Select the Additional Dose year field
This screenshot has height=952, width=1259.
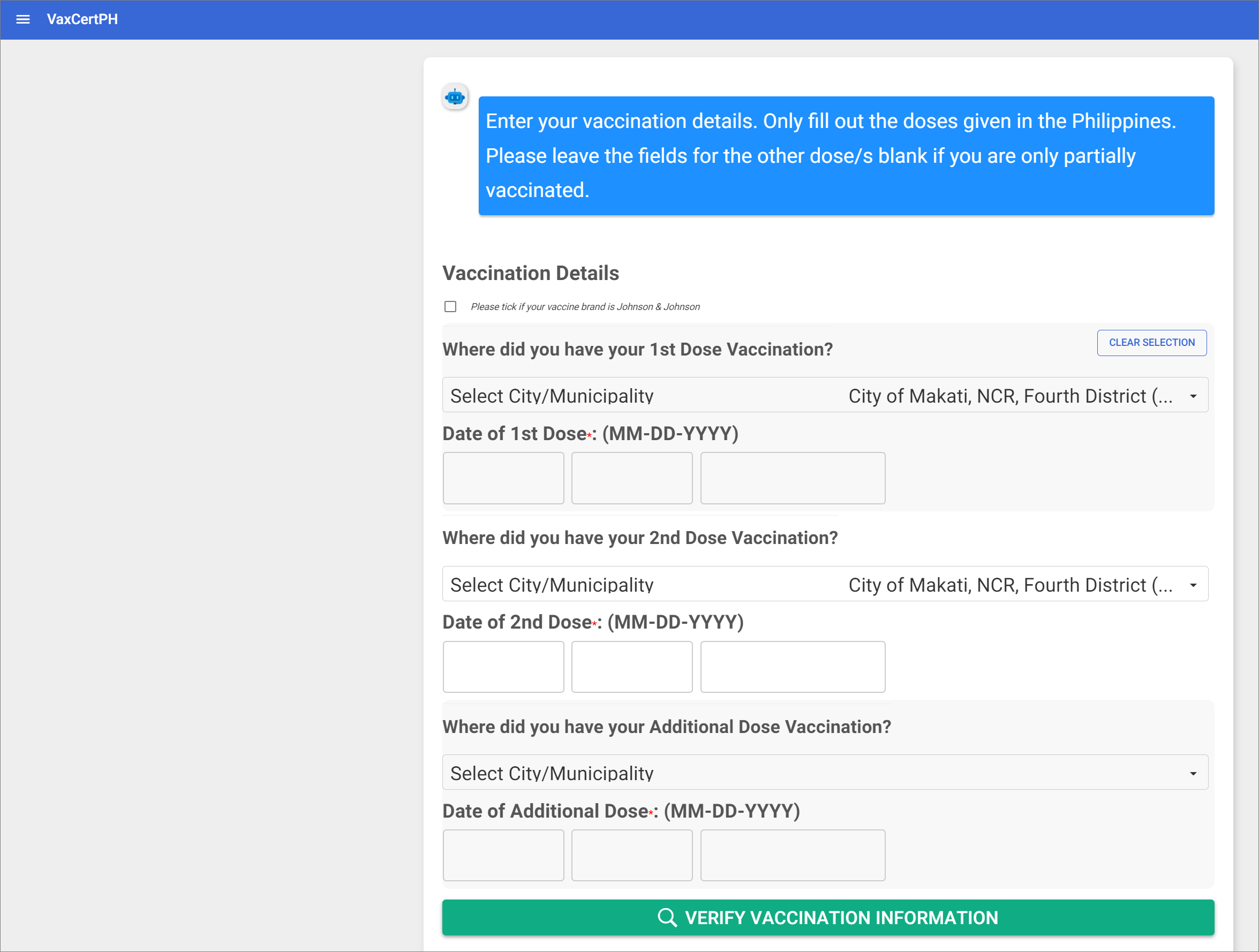[x=792, y=855]
